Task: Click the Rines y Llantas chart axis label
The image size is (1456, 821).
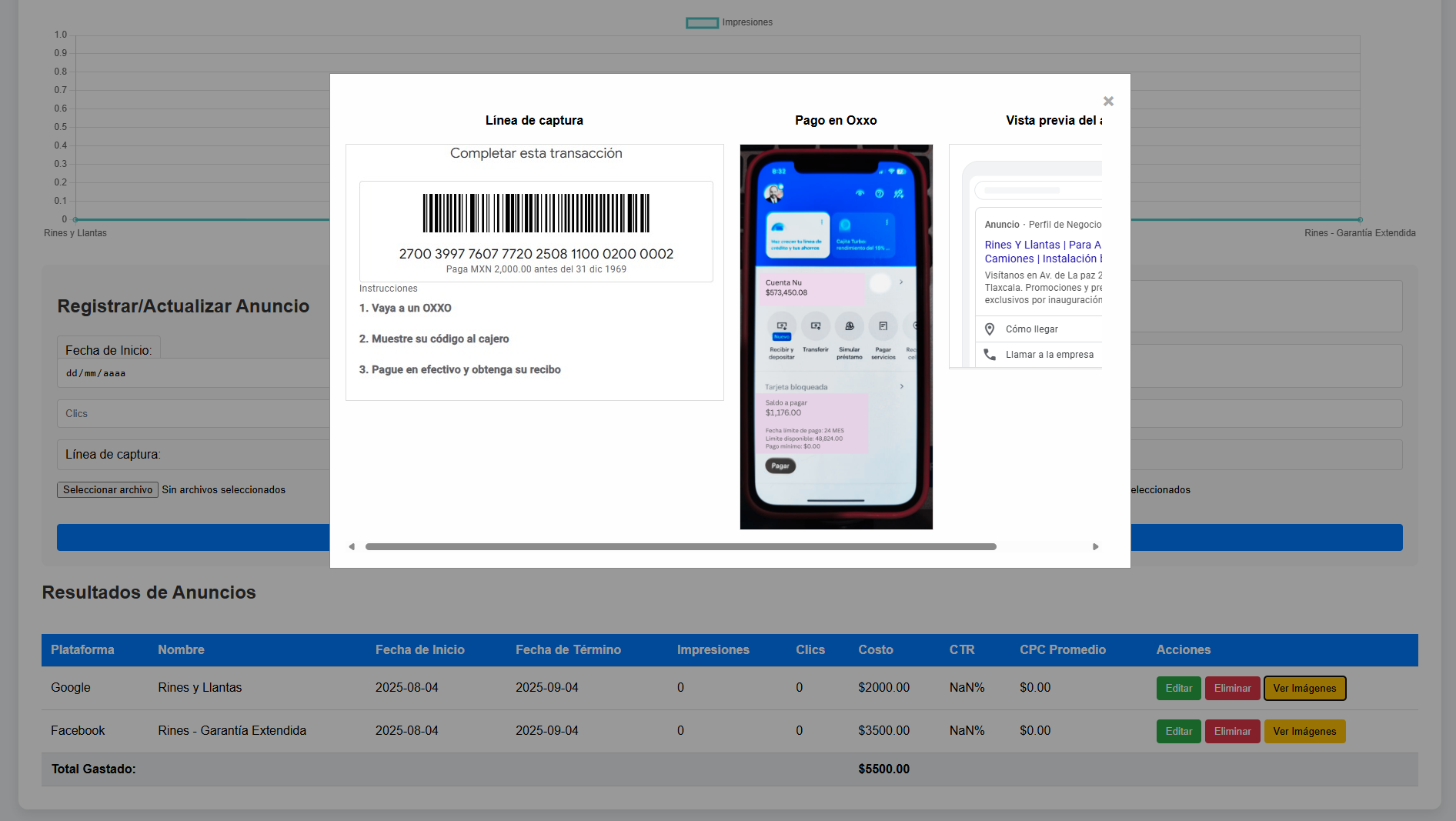Action: (75, 233)
